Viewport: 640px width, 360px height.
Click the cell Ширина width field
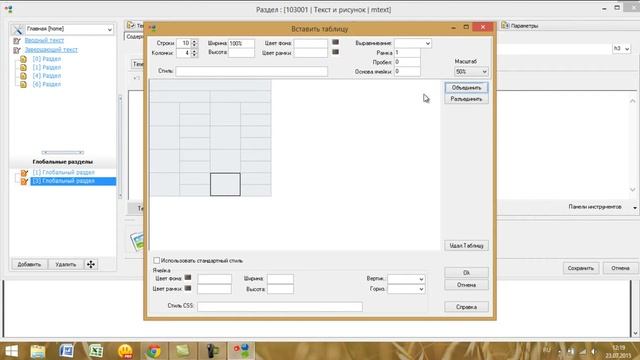pyautogui.click(x=280, y=279)
